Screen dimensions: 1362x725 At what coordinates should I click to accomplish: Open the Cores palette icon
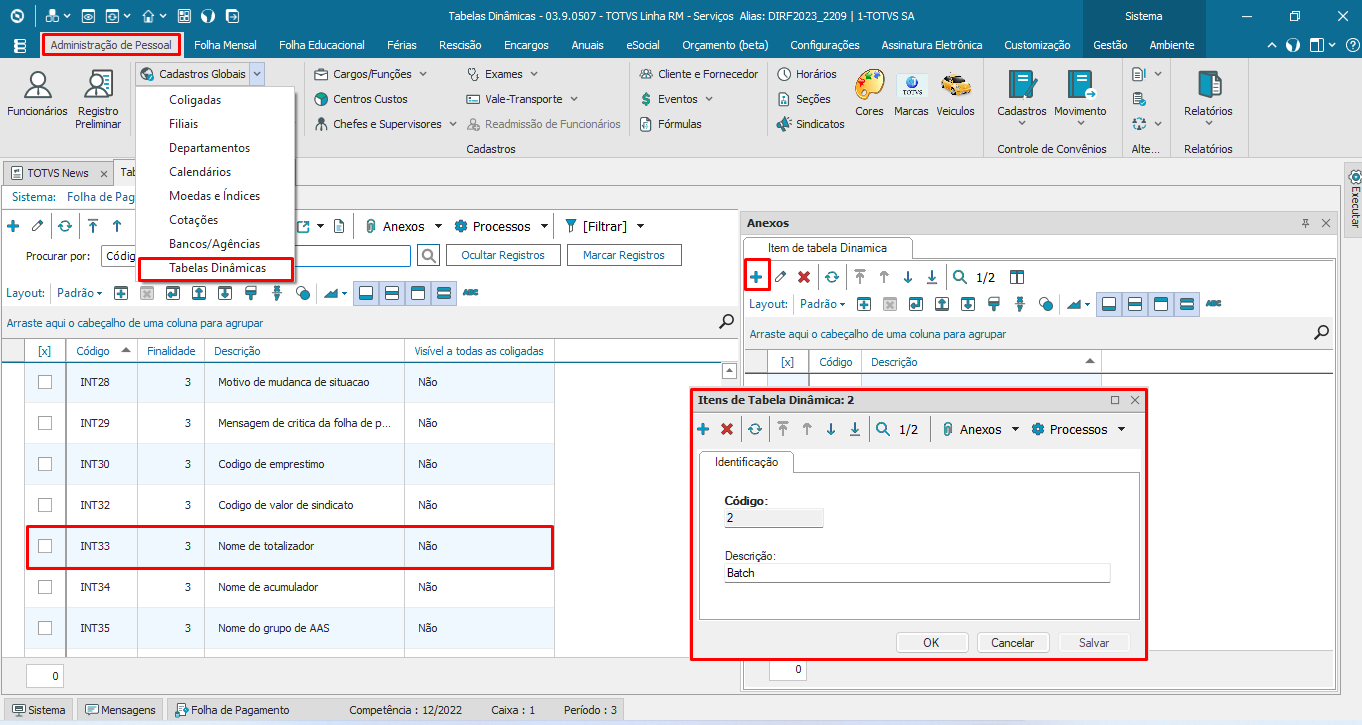(869, 94)
